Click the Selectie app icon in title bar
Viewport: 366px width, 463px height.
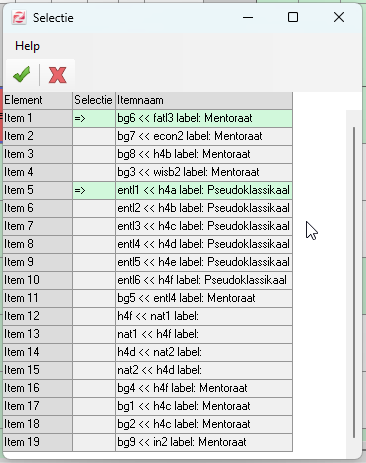click(19, 17)
